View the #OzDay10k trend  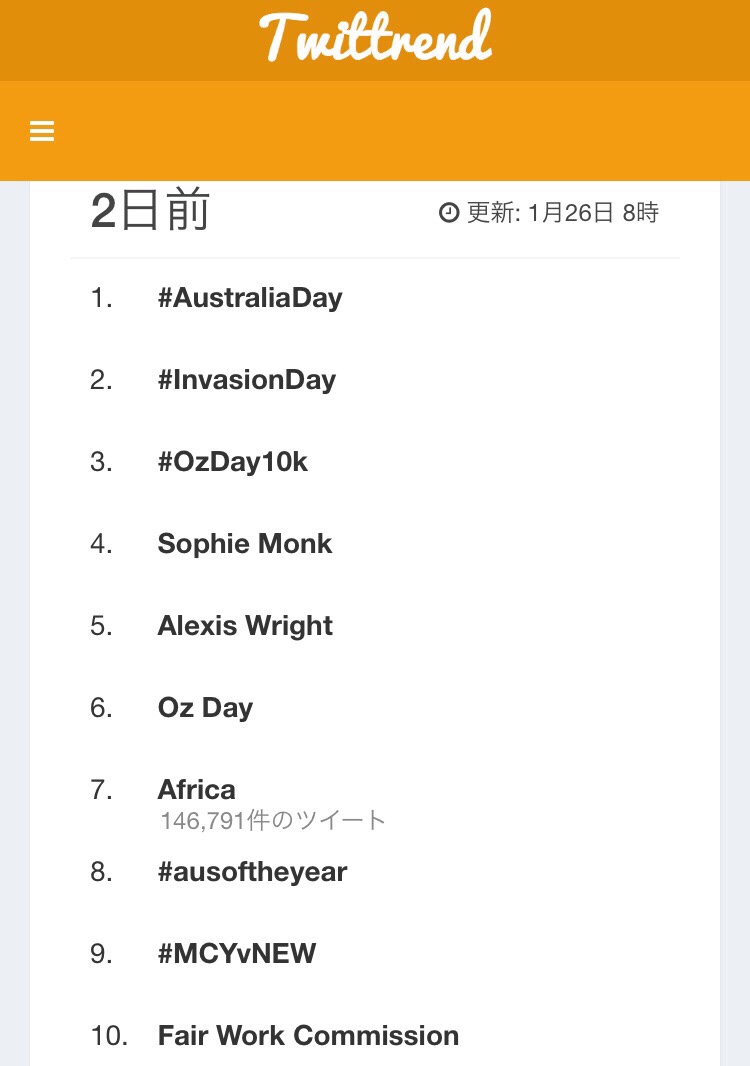pyautogui.click(x=233, y=462)
